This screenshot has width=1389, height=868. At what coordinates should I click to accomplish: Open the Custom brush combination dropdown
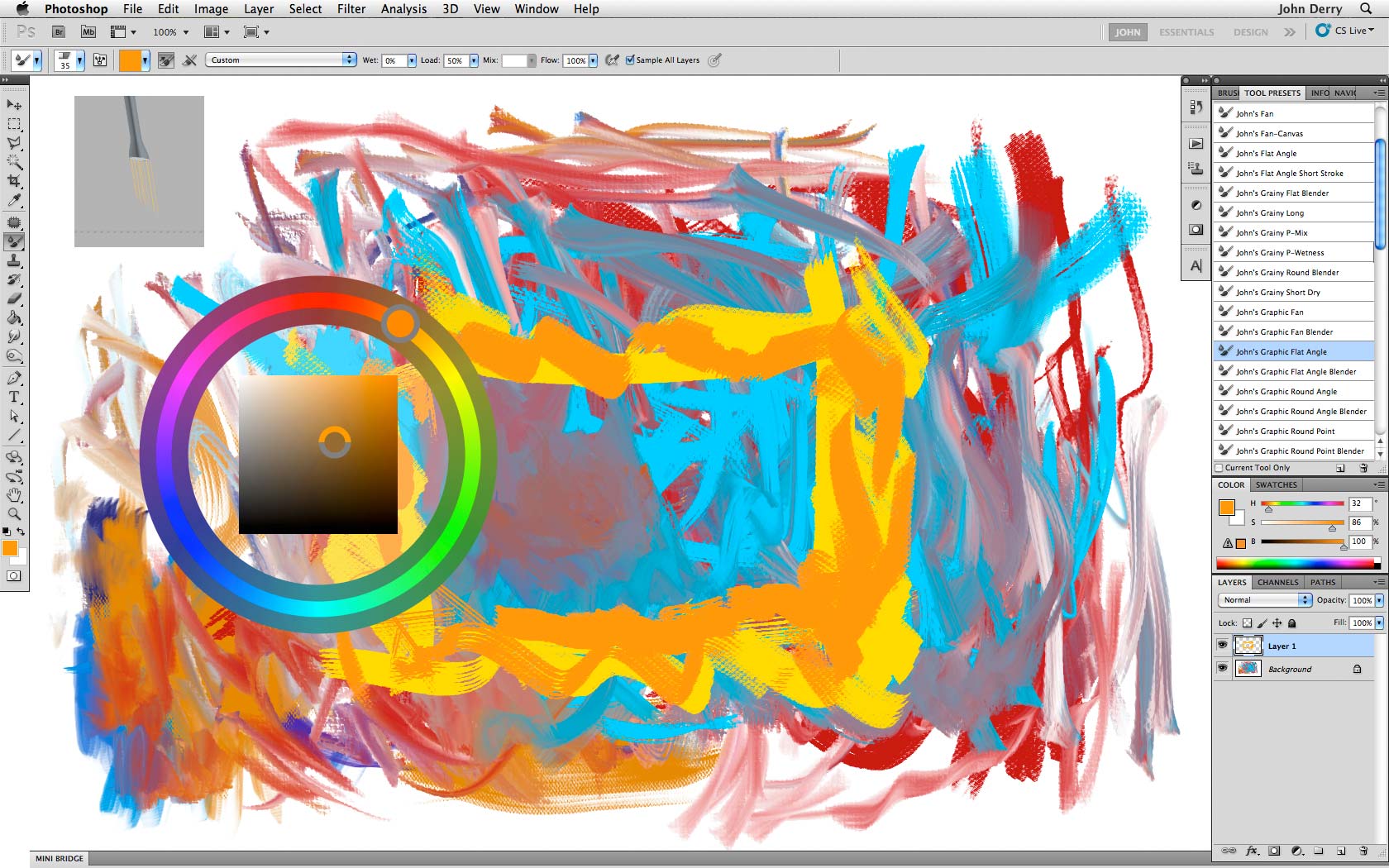(x=350, y=60)
